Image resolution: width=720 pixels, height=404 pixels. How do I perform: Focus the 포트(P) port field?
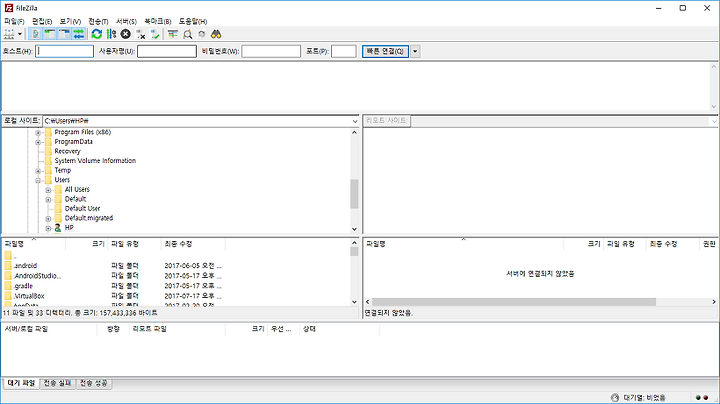tap(343, 51)
